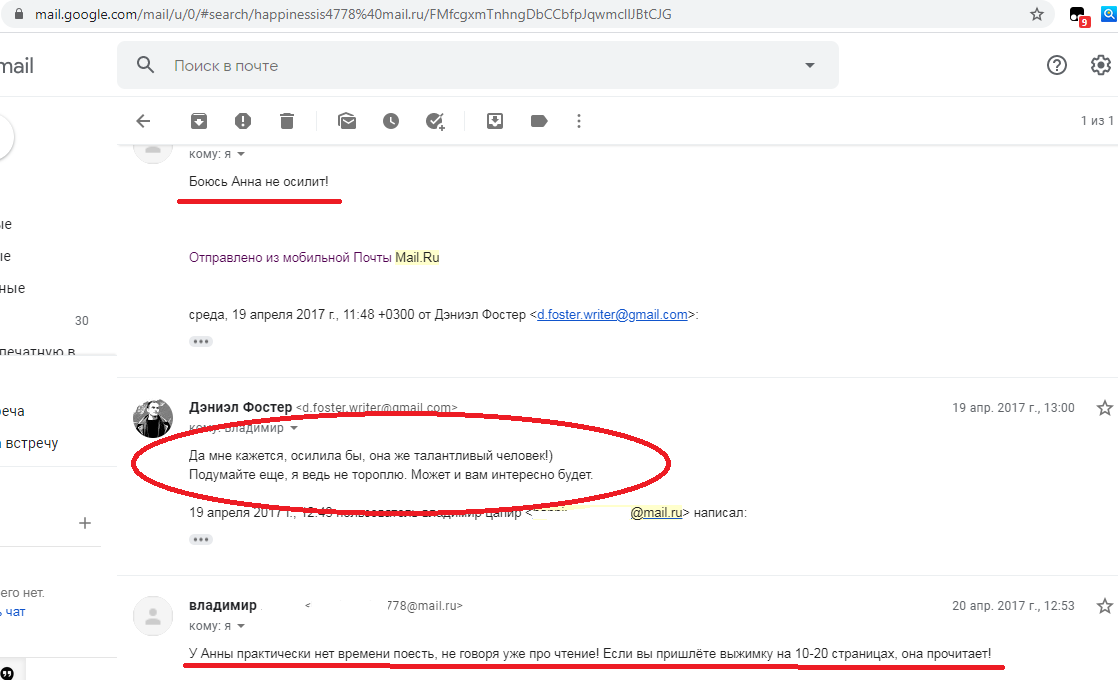The image size is (1118, 680).
Task: Expand search options dropdown arrow
Action: [810, 66]
